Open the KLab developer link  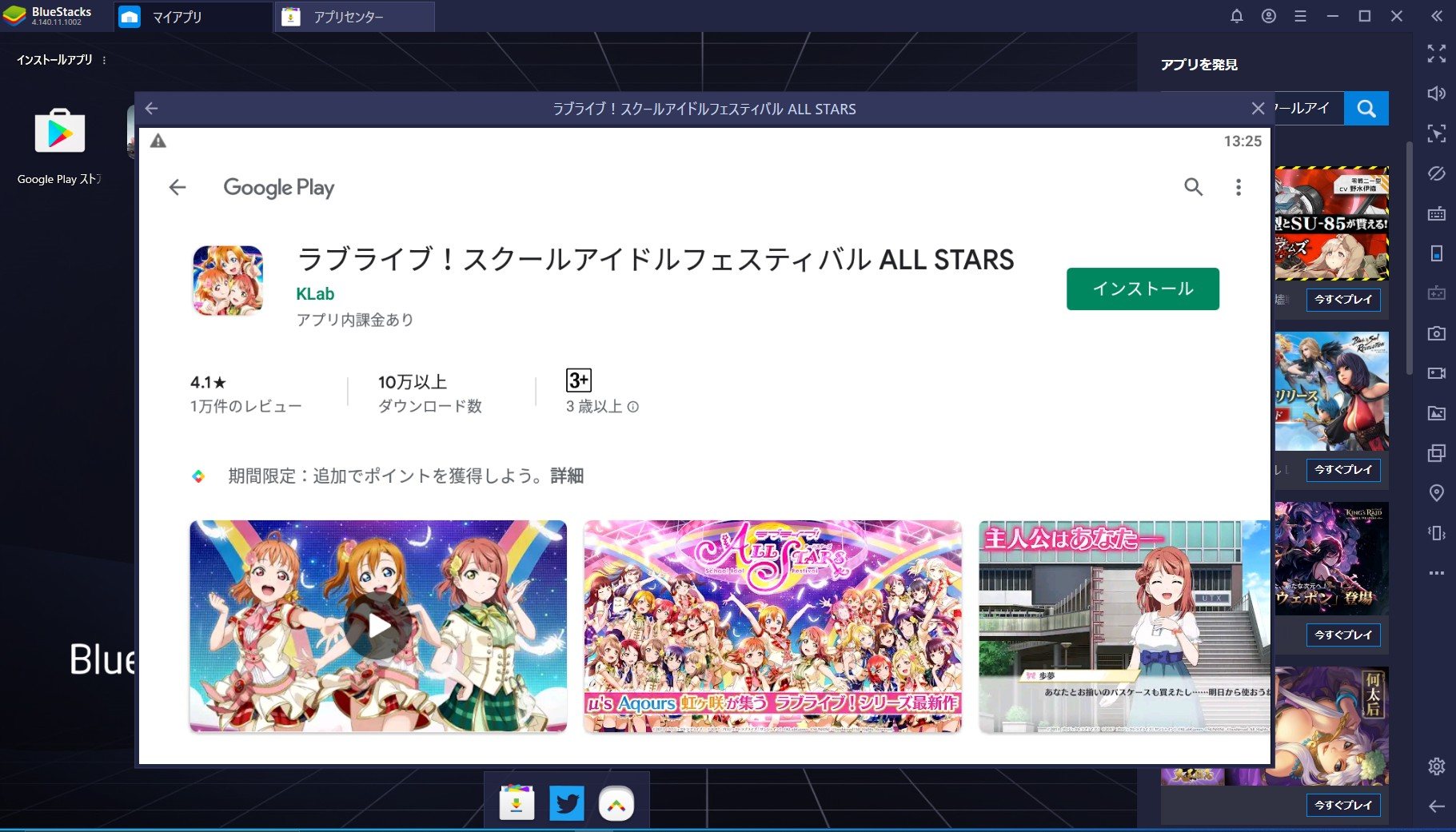coord(315,294)
